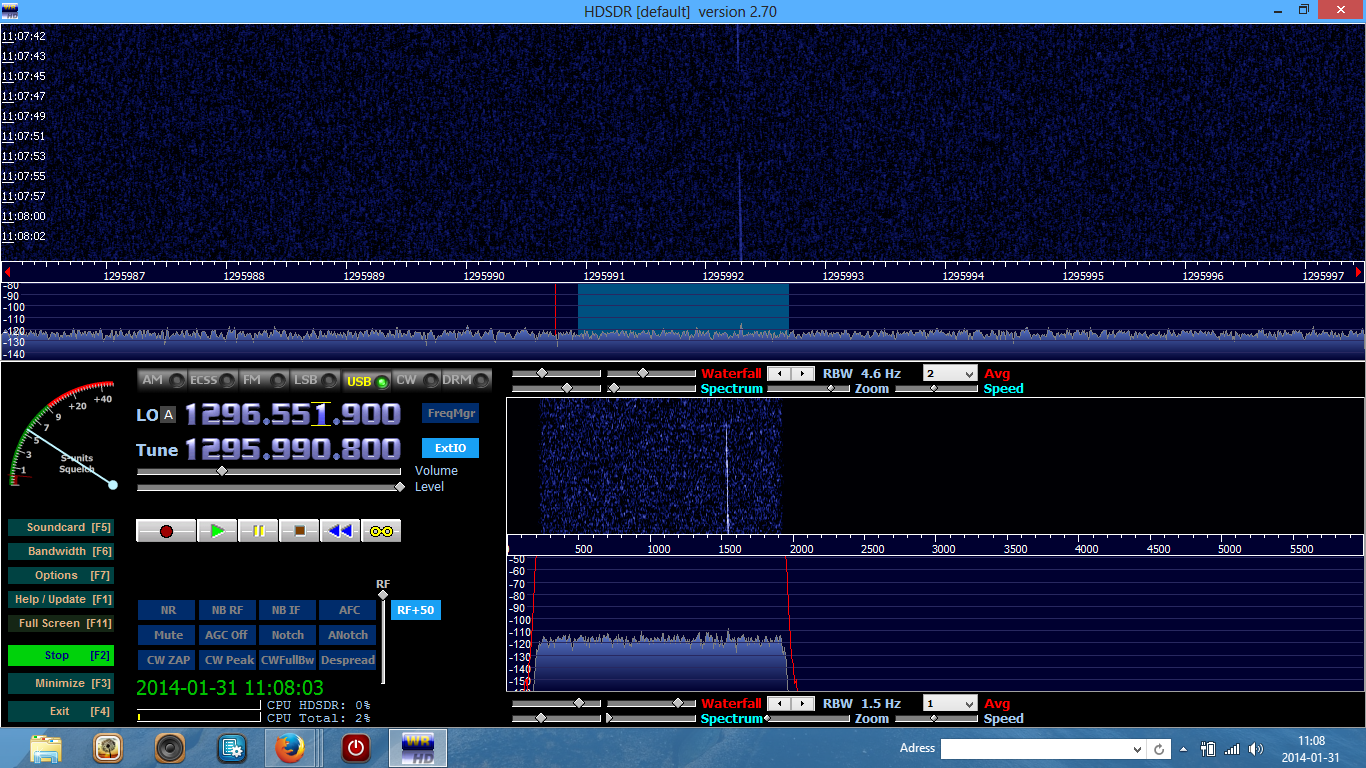Screen dimensions: 1366x768
Task: Click the Minimize [F3] button
Action: point(60,683)
